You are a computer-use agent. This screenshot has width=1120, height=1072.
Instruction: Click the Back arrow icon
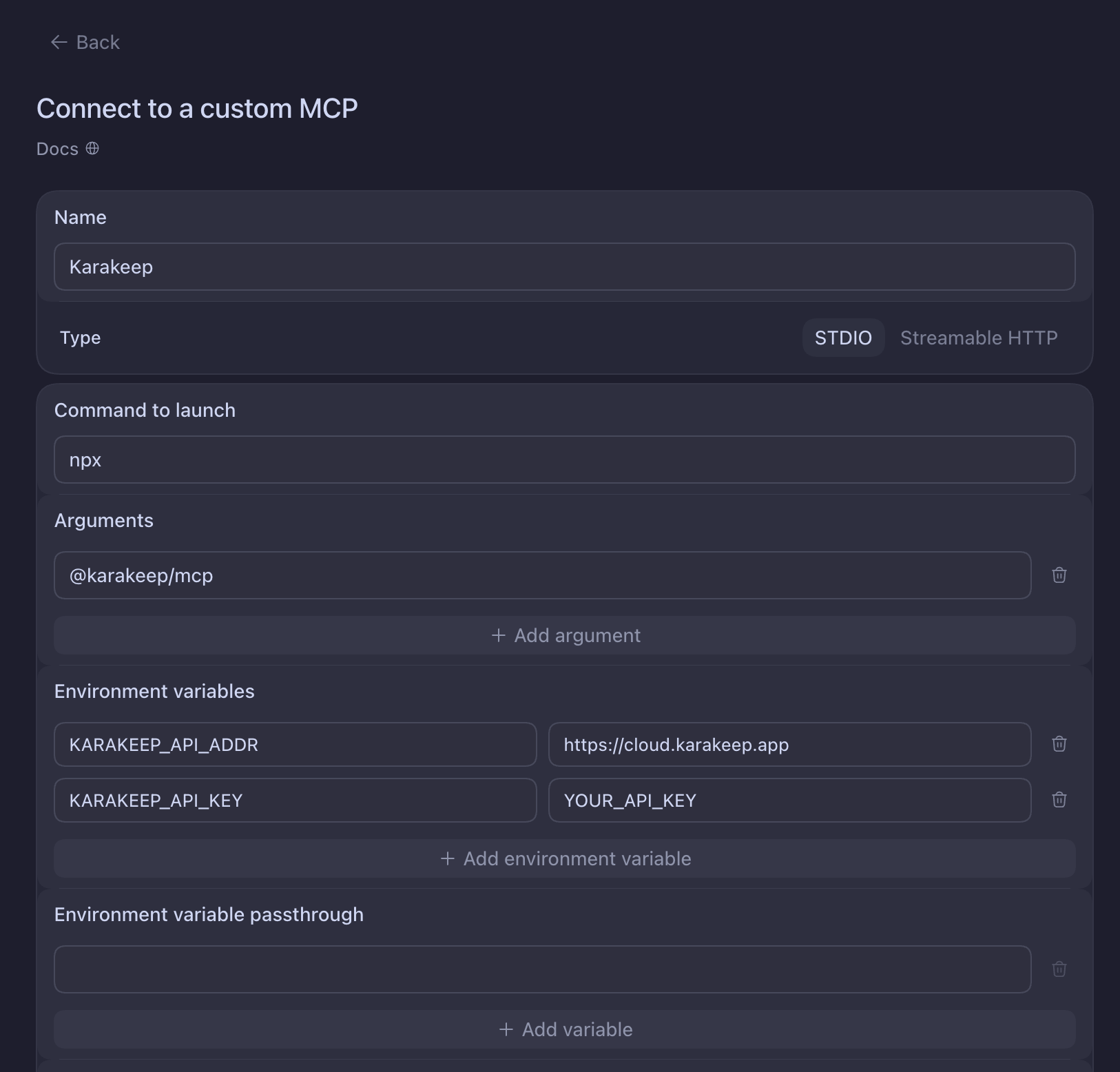tap(59, 43)
